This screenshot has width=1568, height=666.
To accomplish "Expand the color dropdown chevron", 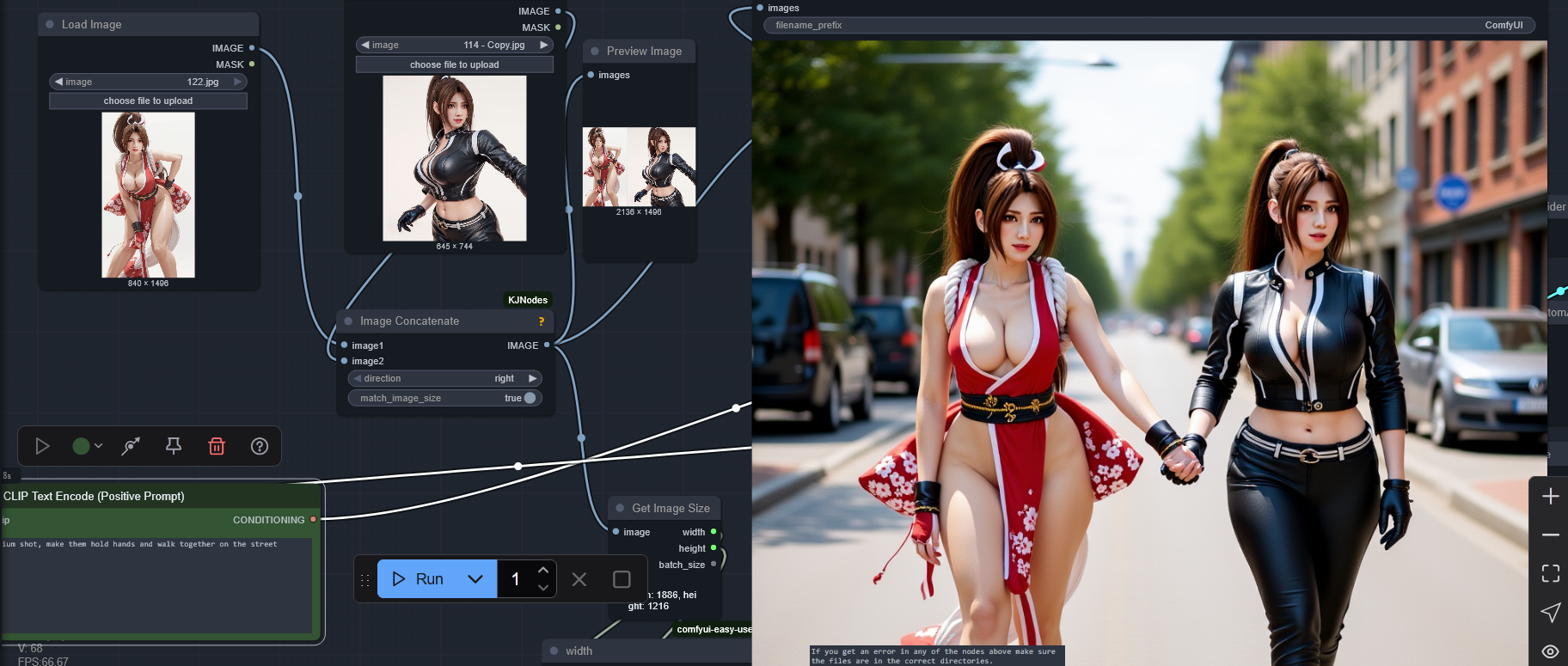I will tap(99, 446).
